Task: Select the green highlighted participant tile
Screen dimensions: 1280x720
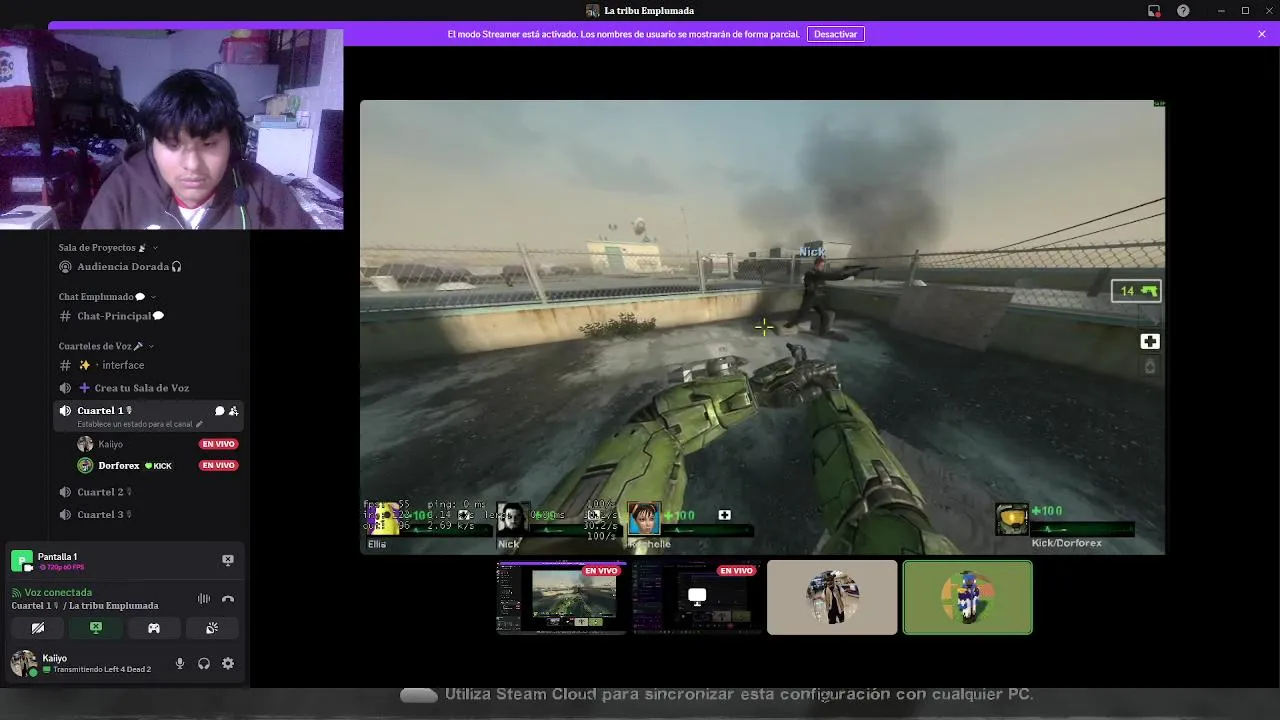Action: (x=968, y=598)
